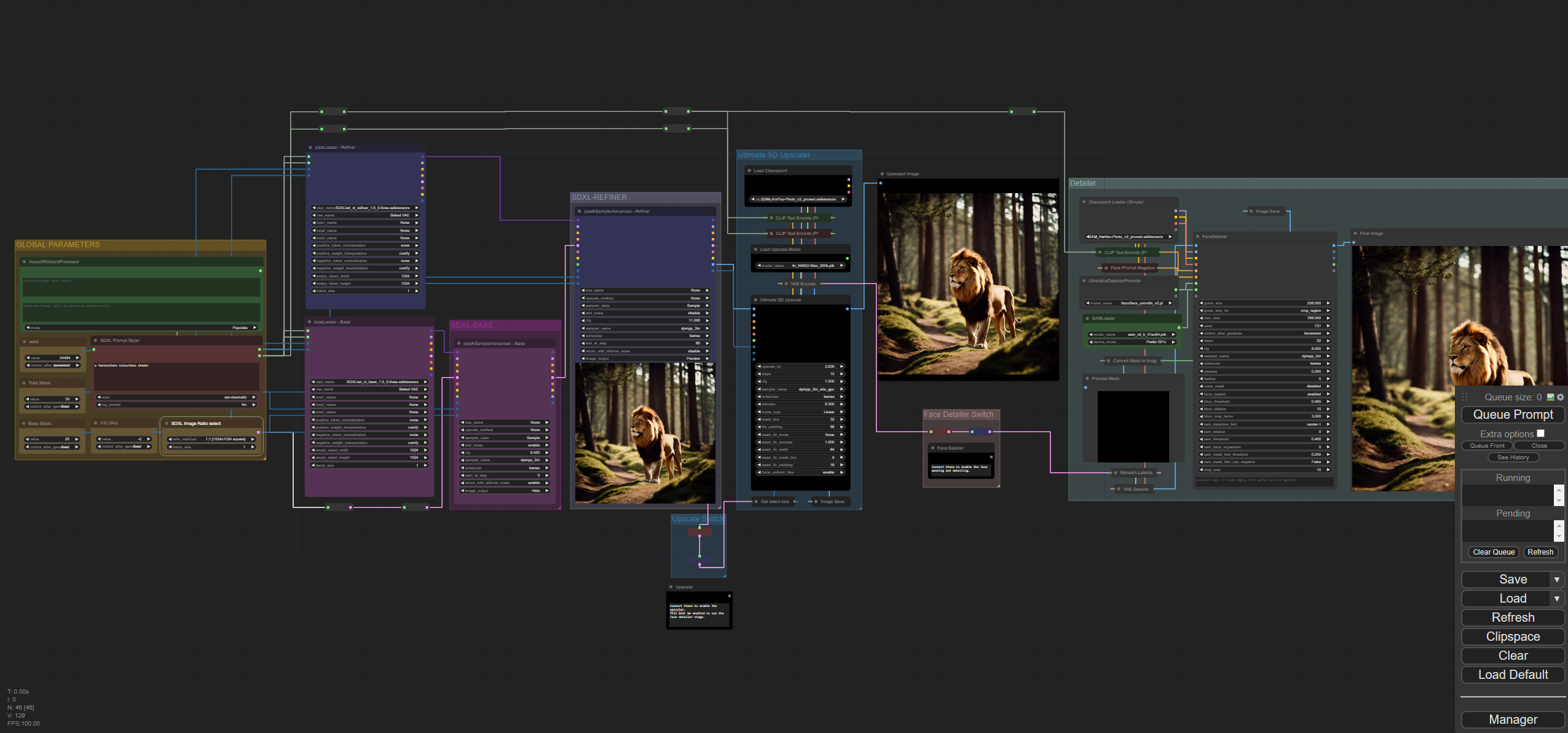Toggle log_prompt in SDXL Prompt Styler

tap(176, 405)
